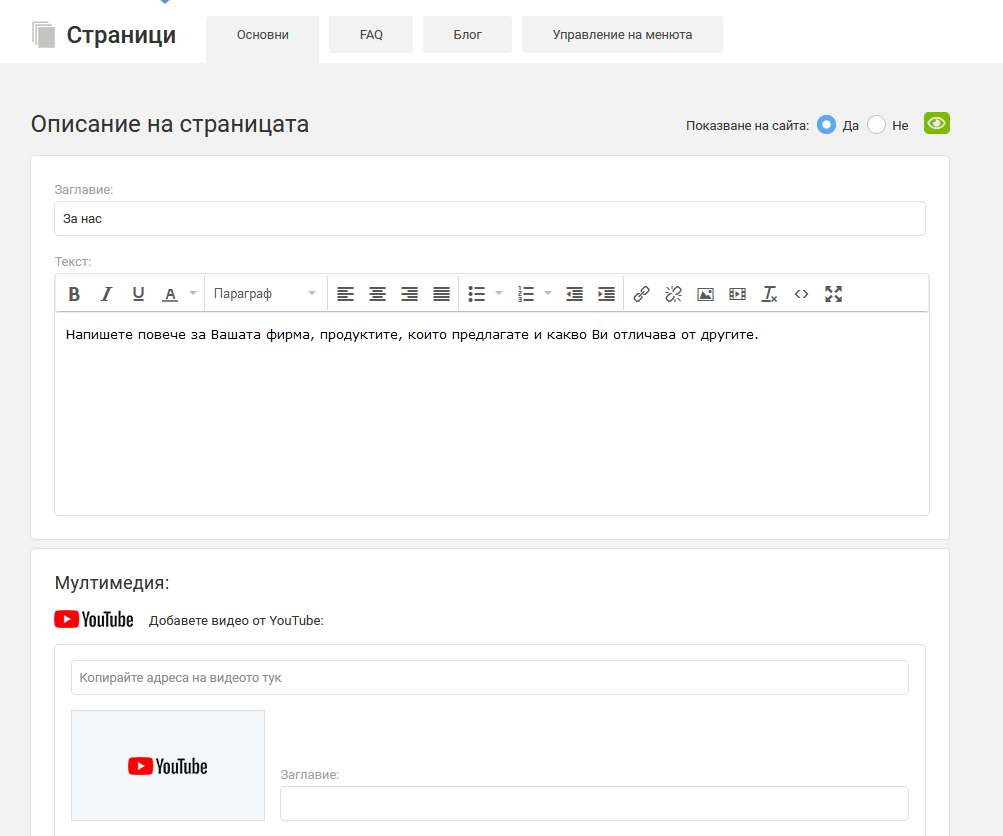Click the green eye preview button

click(x=936, y=123)
